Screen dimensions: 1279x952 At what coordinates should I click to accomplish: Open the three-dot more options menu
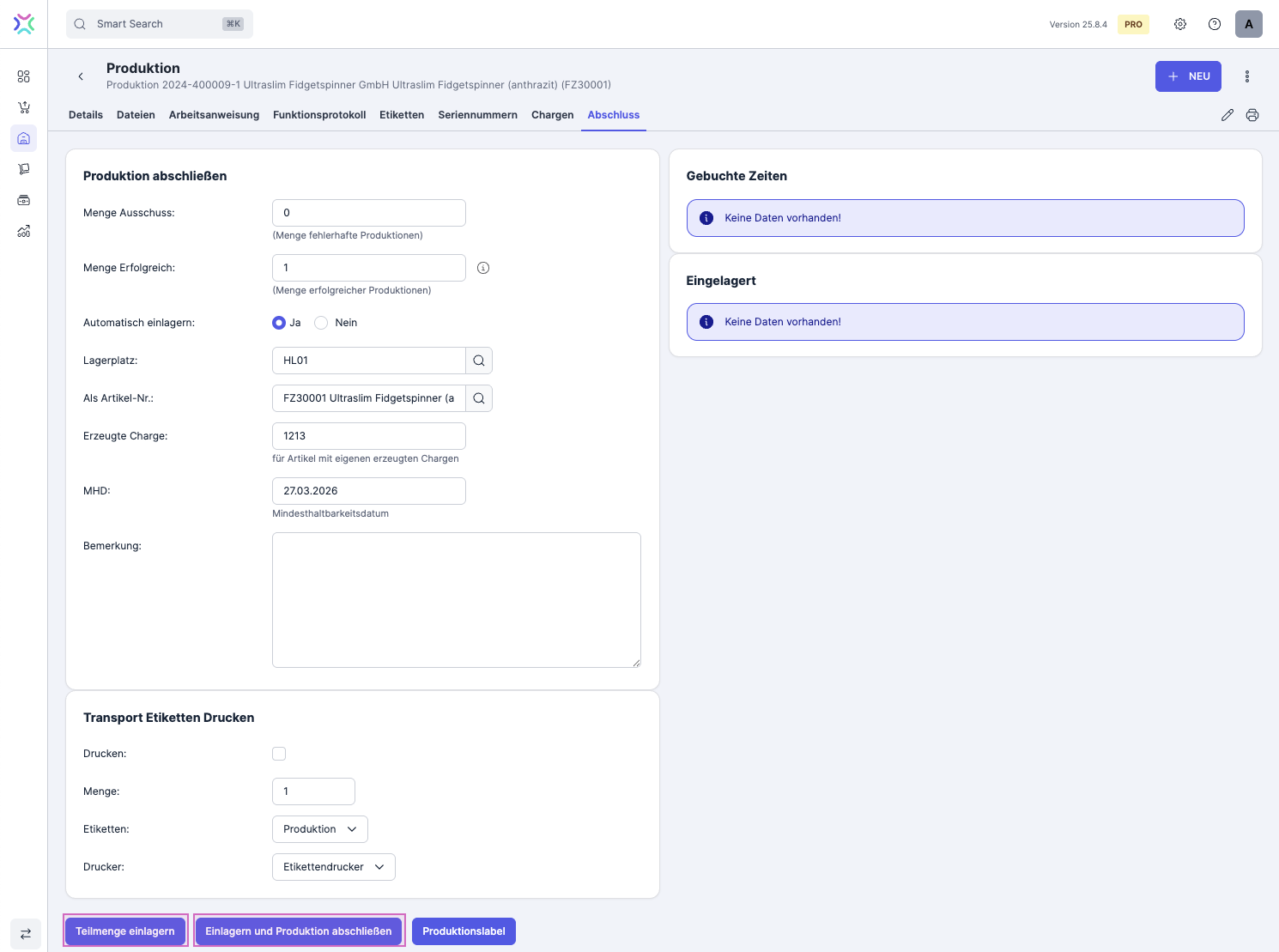click(1247, 76)
